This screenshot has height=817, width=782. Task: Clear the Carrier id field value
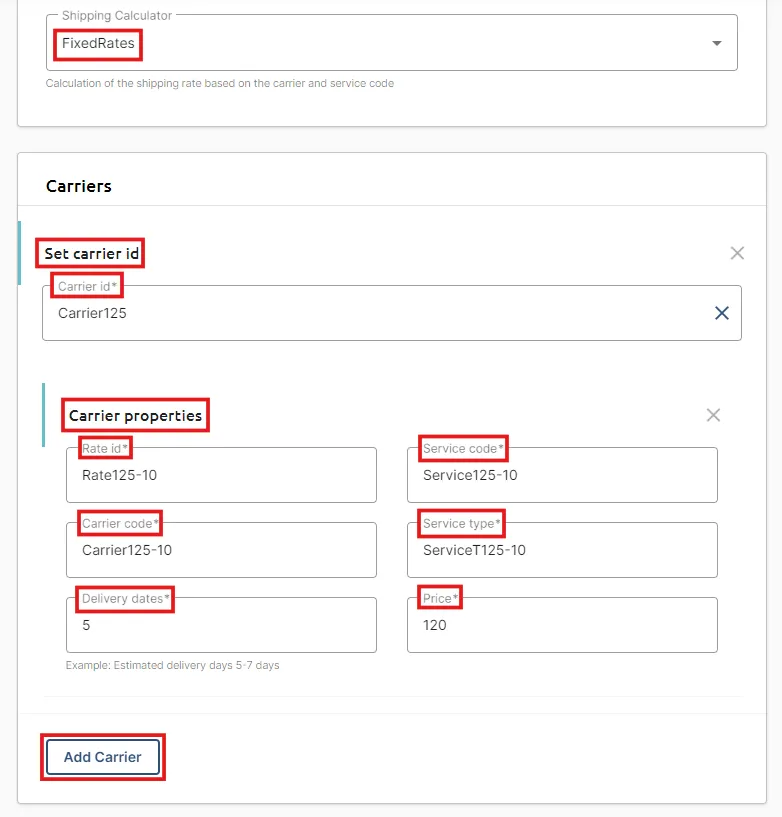click(x=722, y=313)
